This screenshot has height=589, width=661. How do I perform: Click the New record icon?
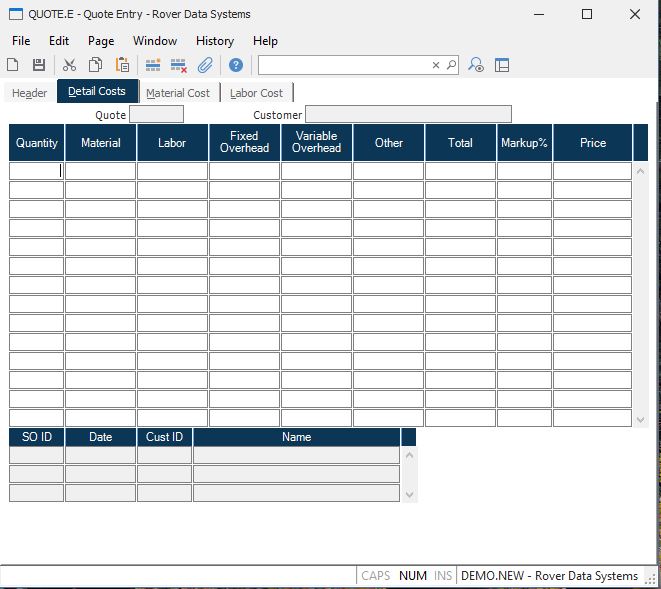(x=13, y=65)
